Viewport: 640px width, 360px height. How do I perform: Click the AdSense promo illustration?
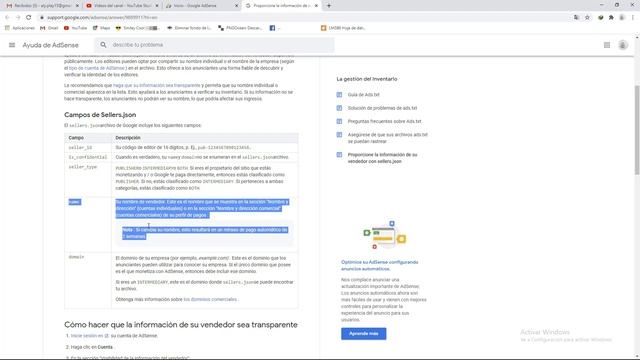(384, 235)
